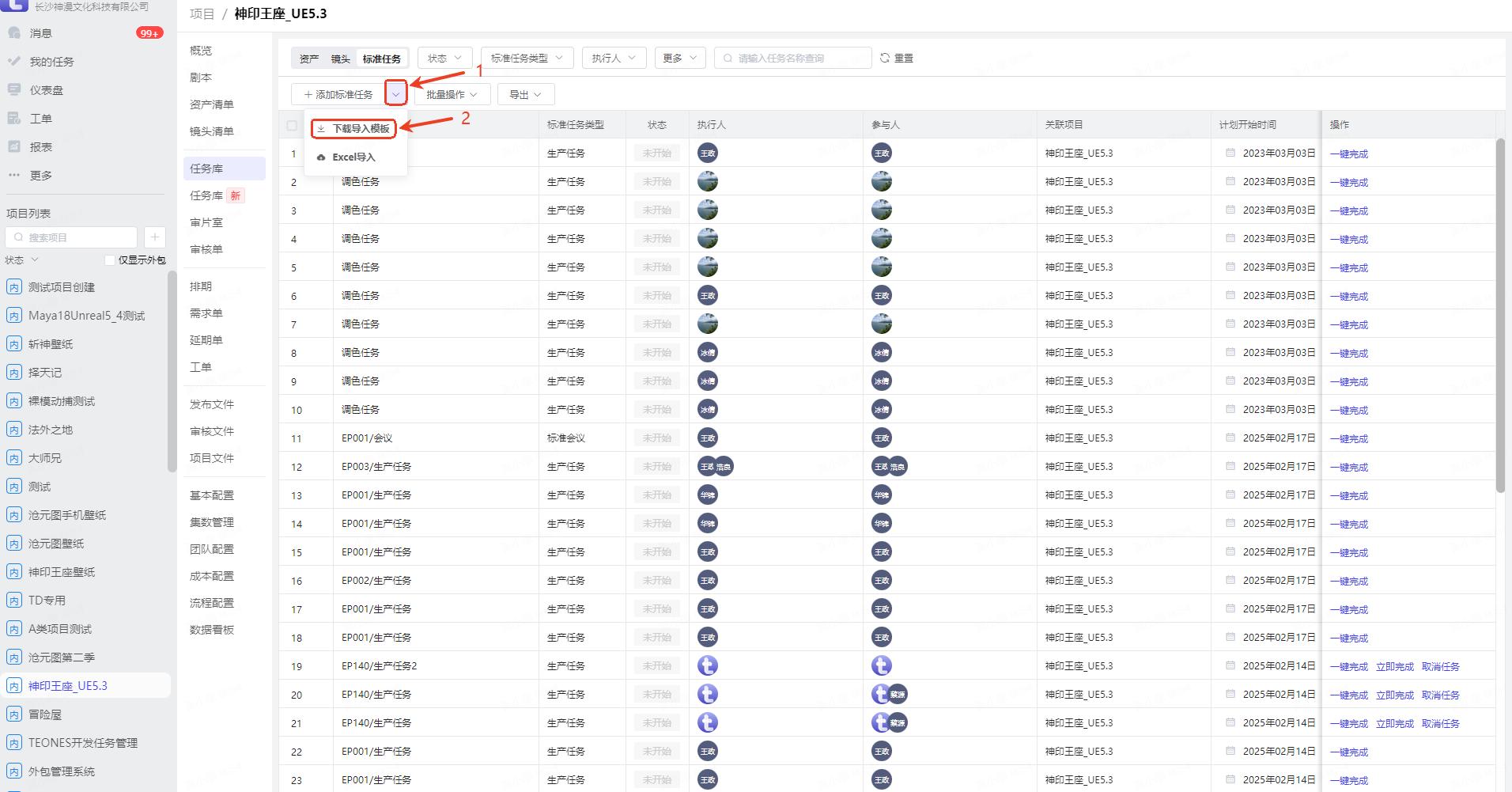
Task: Click the 仪表盘 dashboard icon
Action: coord(14,90)
